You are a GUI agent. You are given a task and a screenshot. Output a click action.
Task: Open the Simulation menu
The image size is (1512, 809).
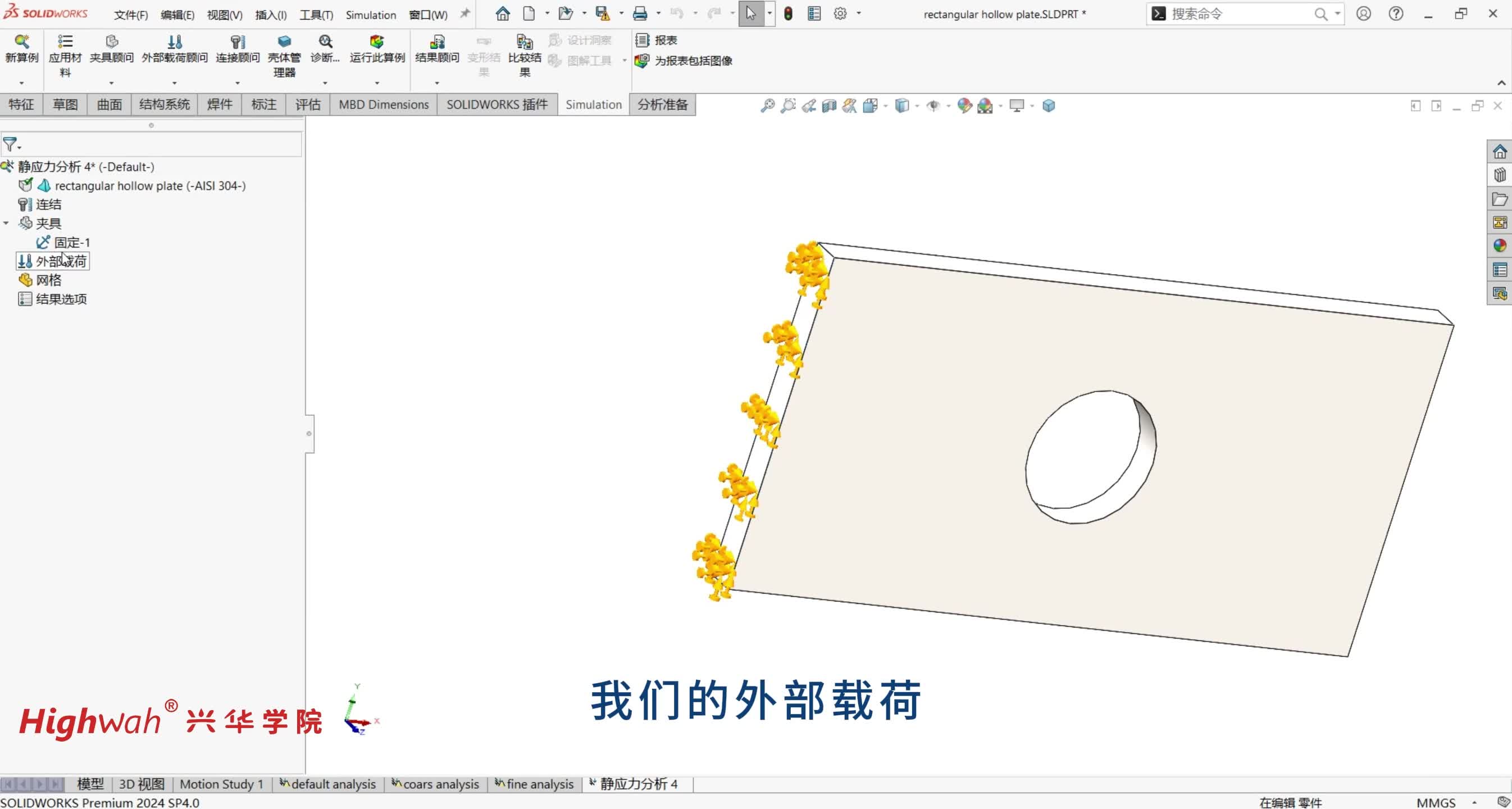coord(370,15)
